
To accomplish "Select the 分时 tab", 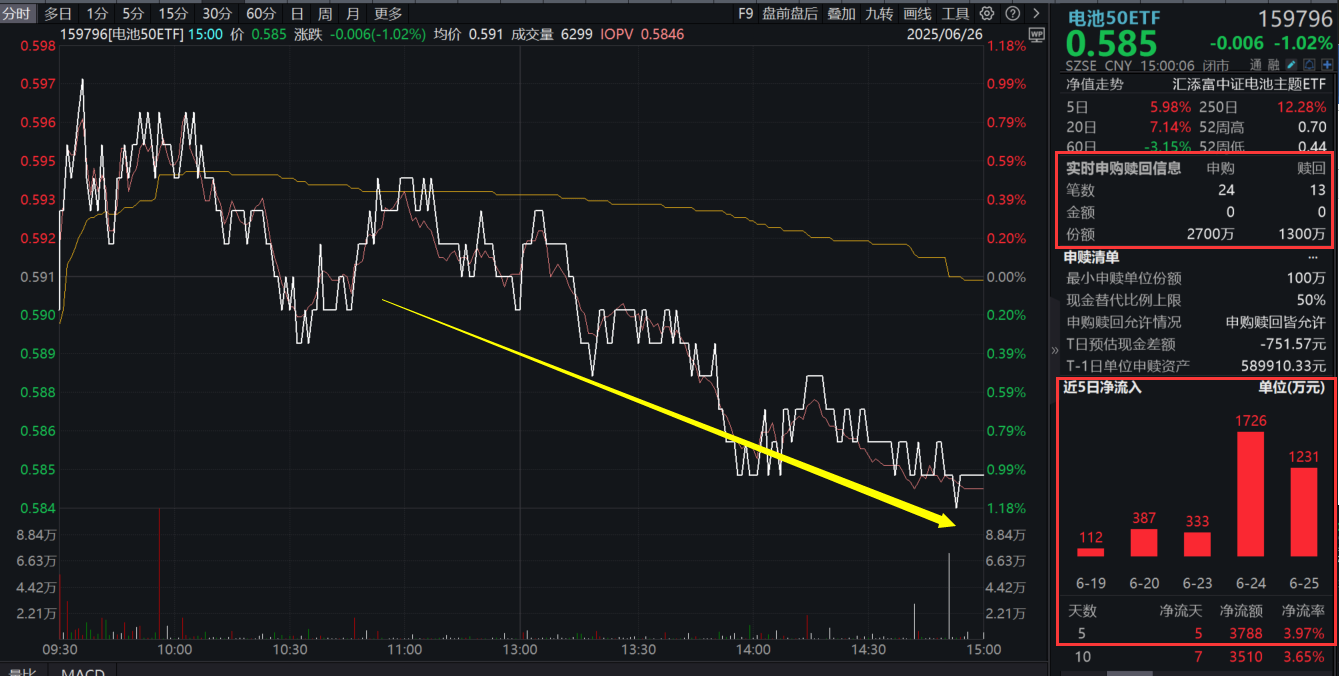I will coord(17,13).
